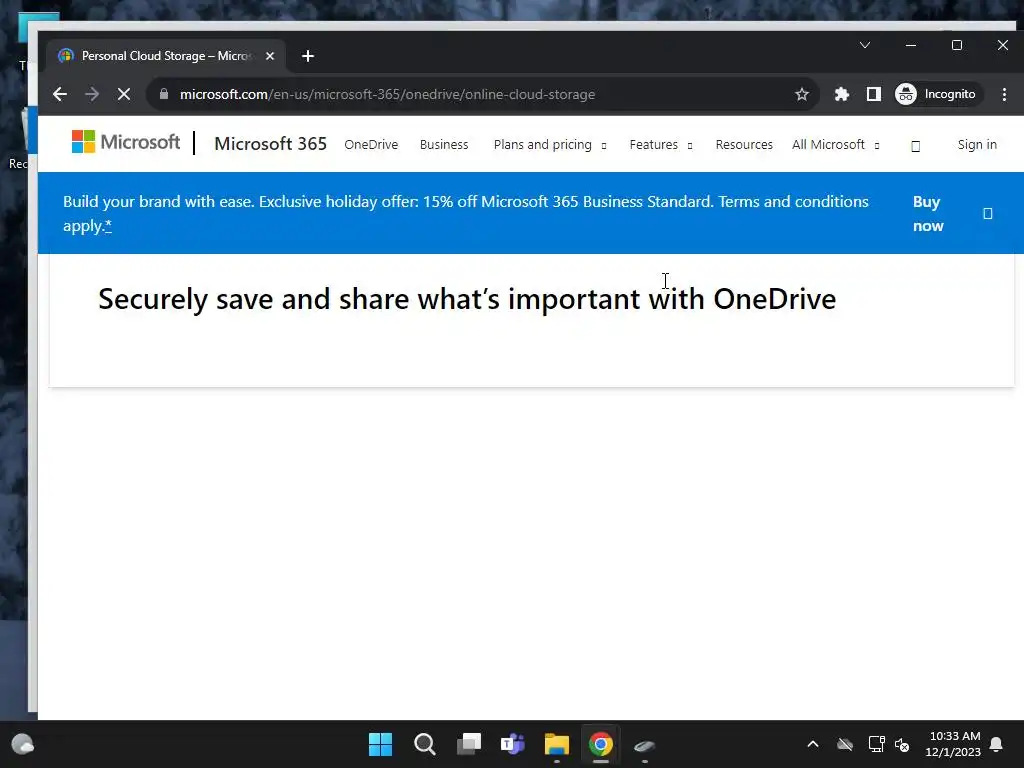Open the Resources nav item
This screenshot has height=768, width=1024.
coord(744,144)
